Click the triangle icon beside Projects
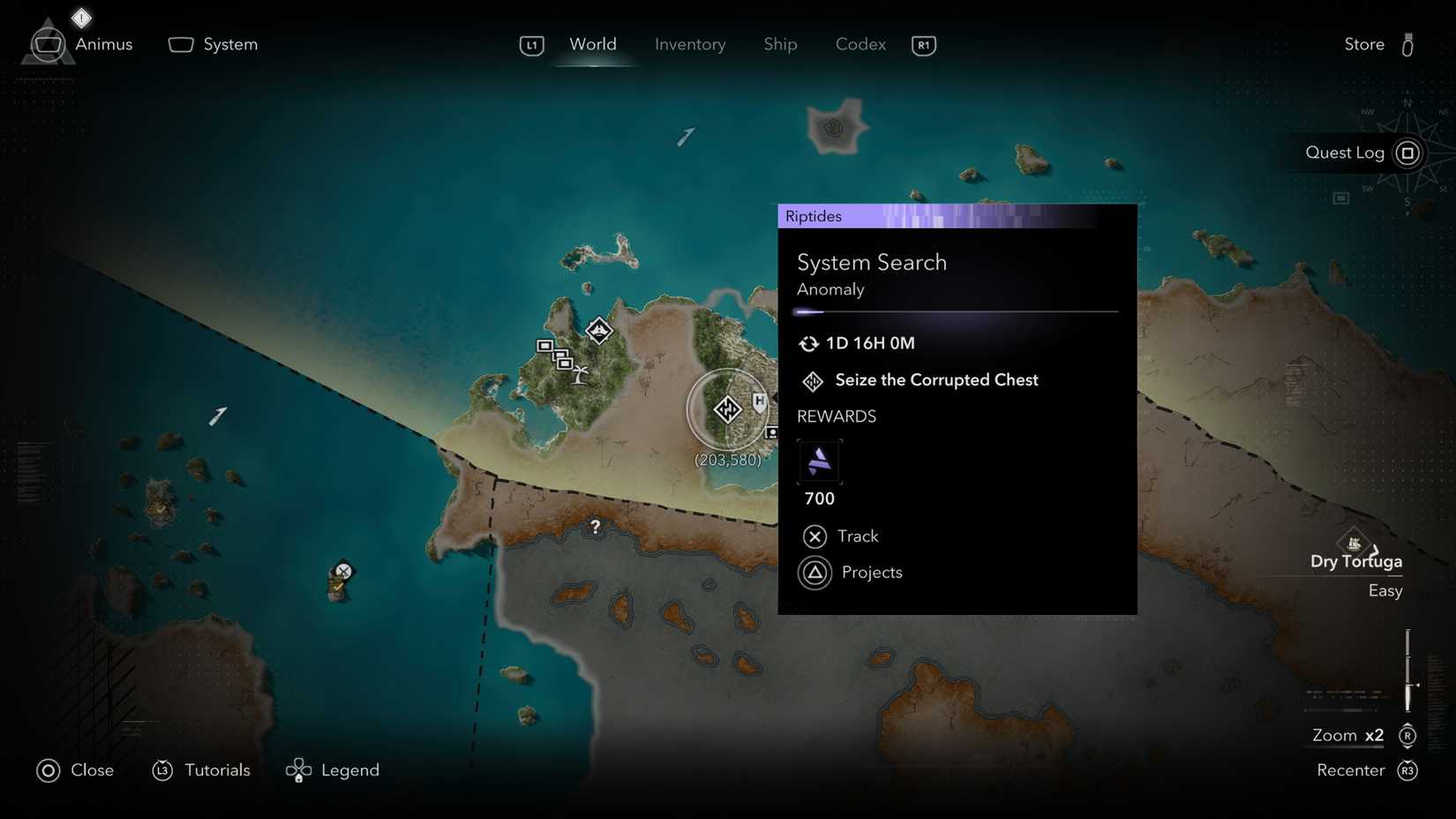 (x=814, y=573)
